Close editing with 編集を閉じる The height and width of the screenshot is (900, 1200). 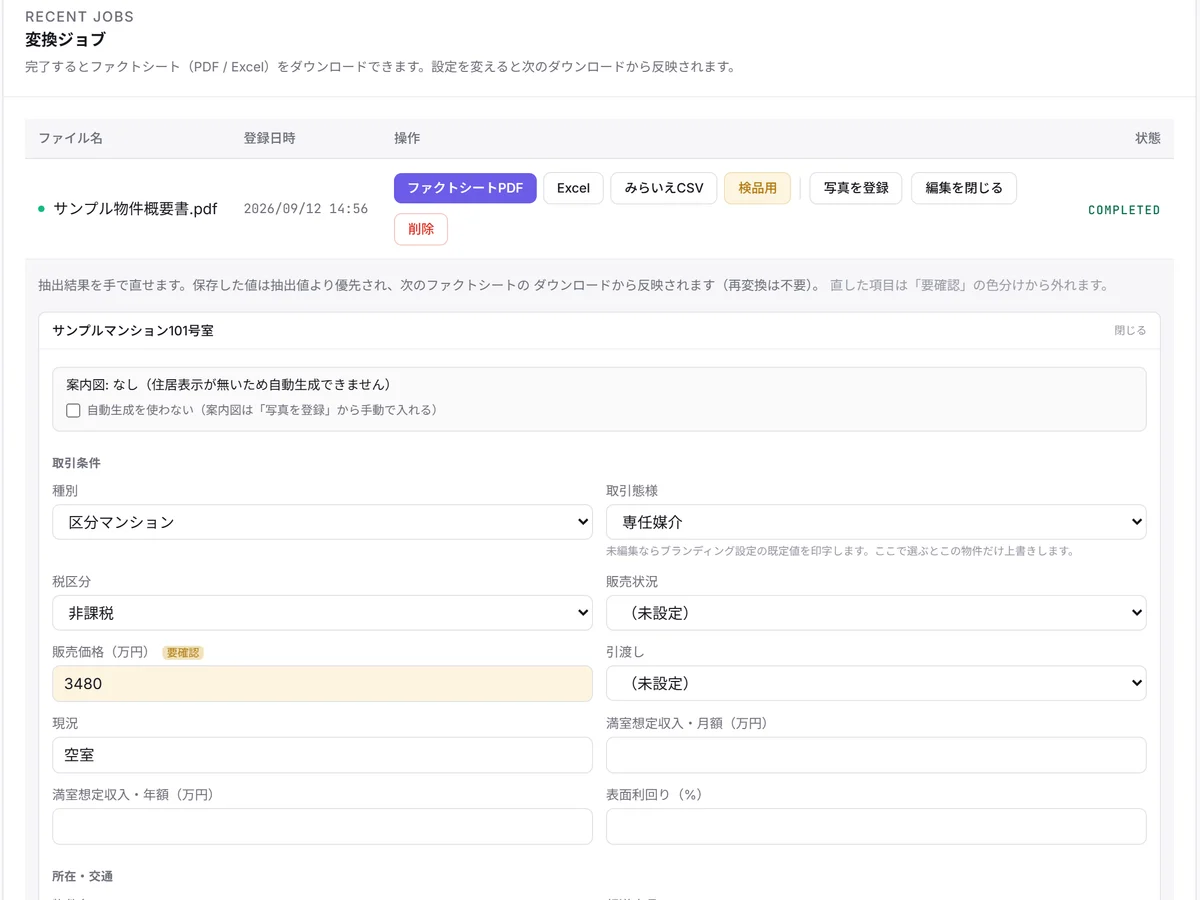pos(964,188)
